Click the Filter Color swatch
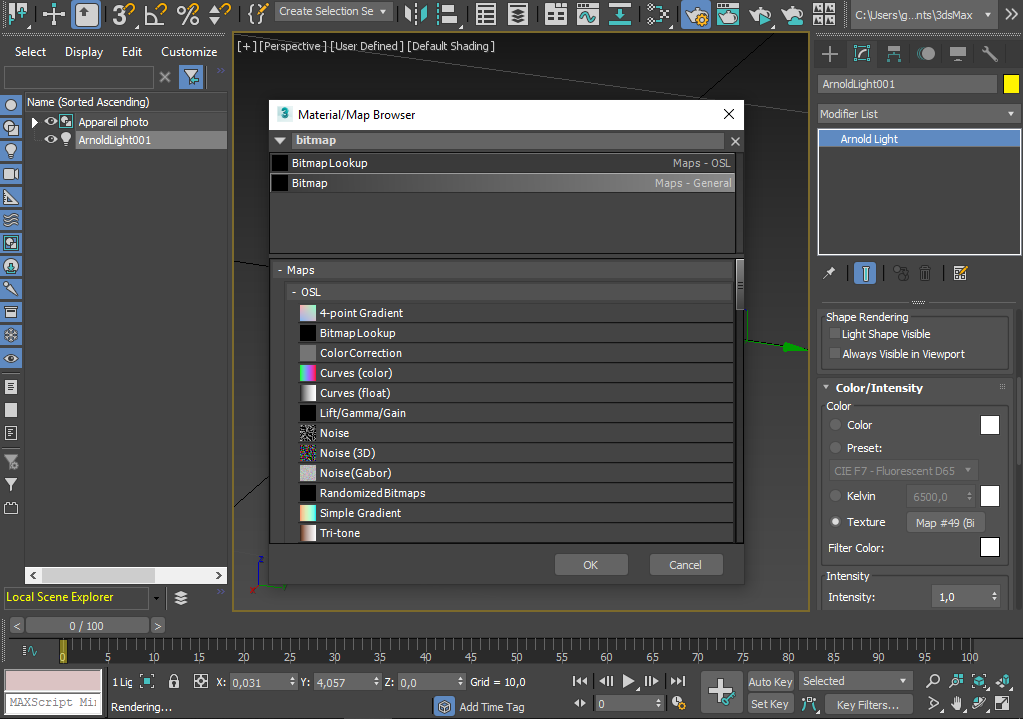Screen dimensions: 1023x719 pyautogui.click(x=989, y=547)
